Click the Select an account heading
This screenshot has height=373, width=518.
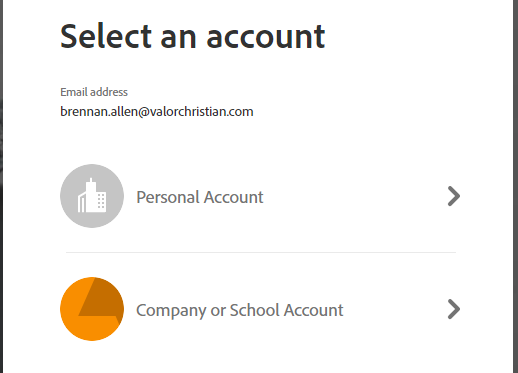tap(193, 37)
